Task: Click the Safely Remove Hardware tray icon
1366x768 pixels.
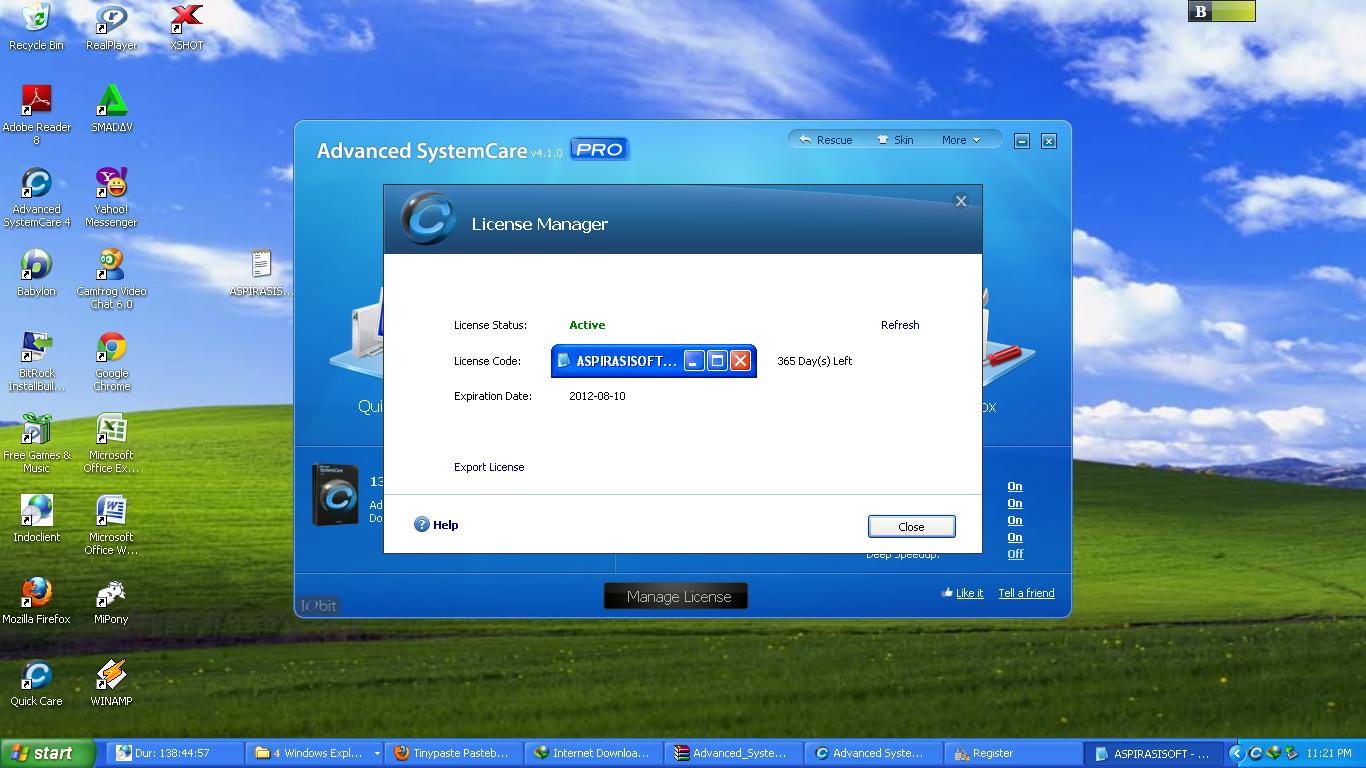Action: point(1291,753)
